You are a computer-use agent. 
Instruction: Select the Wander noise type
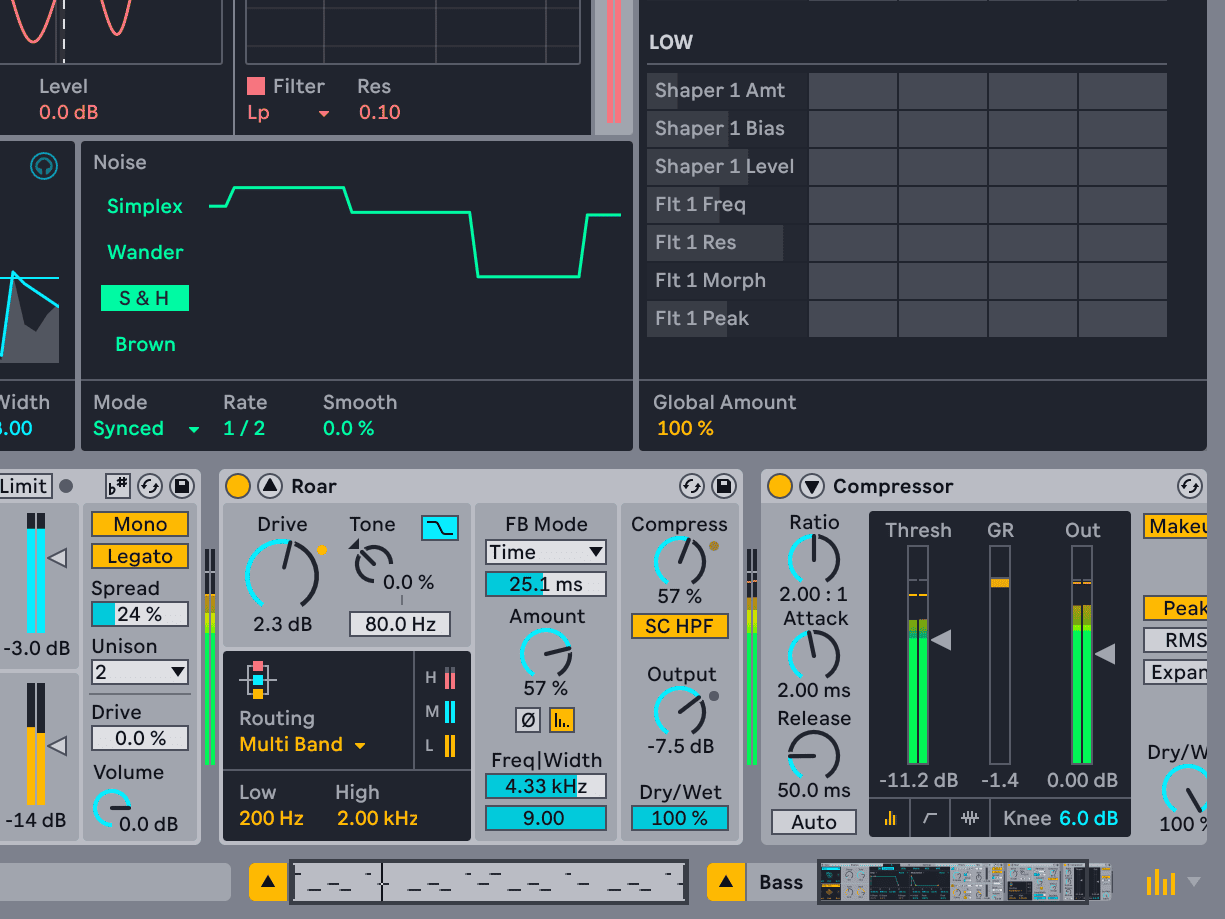(x=145, y=252)
